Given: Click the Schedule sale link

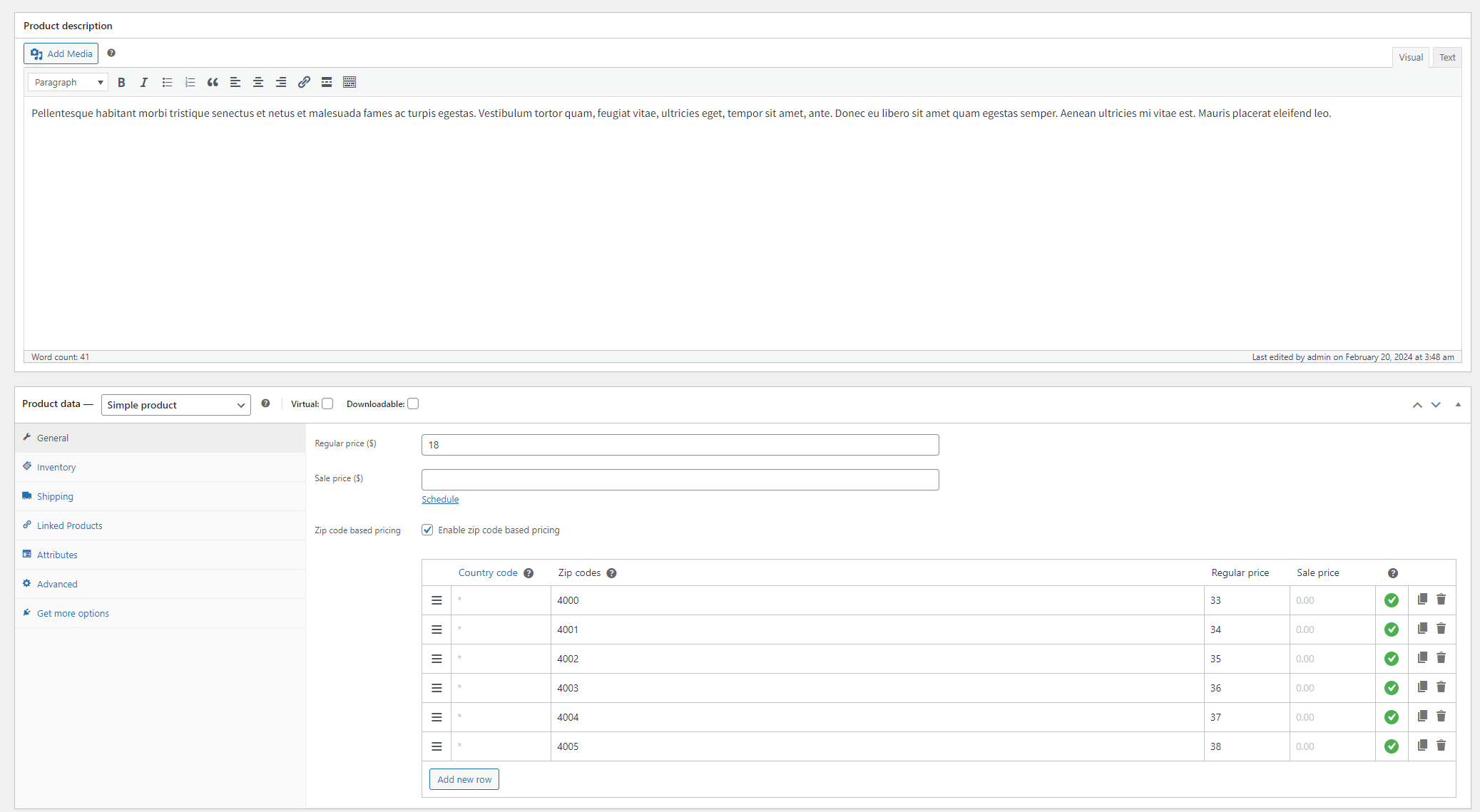Looking at the screenshot, I should click(440, 499).
